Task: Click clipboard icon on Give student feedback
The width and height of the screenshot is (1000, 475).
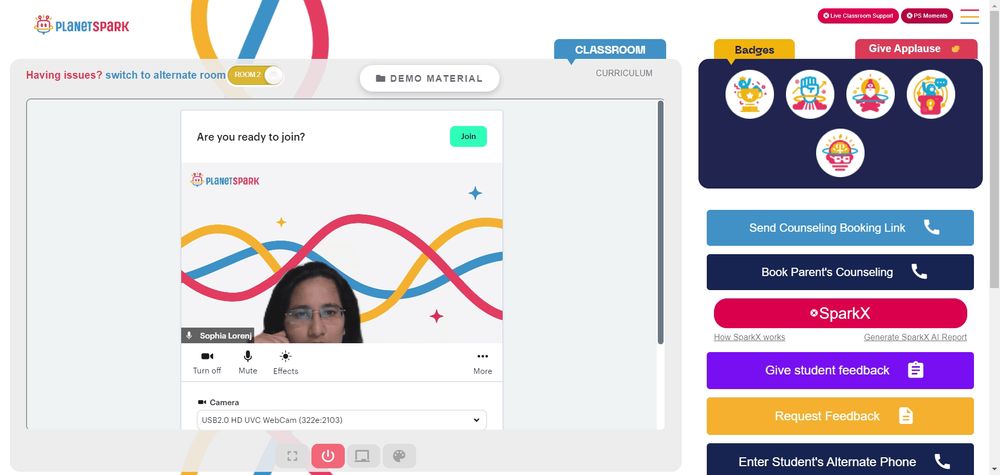Action: [915, 370]
